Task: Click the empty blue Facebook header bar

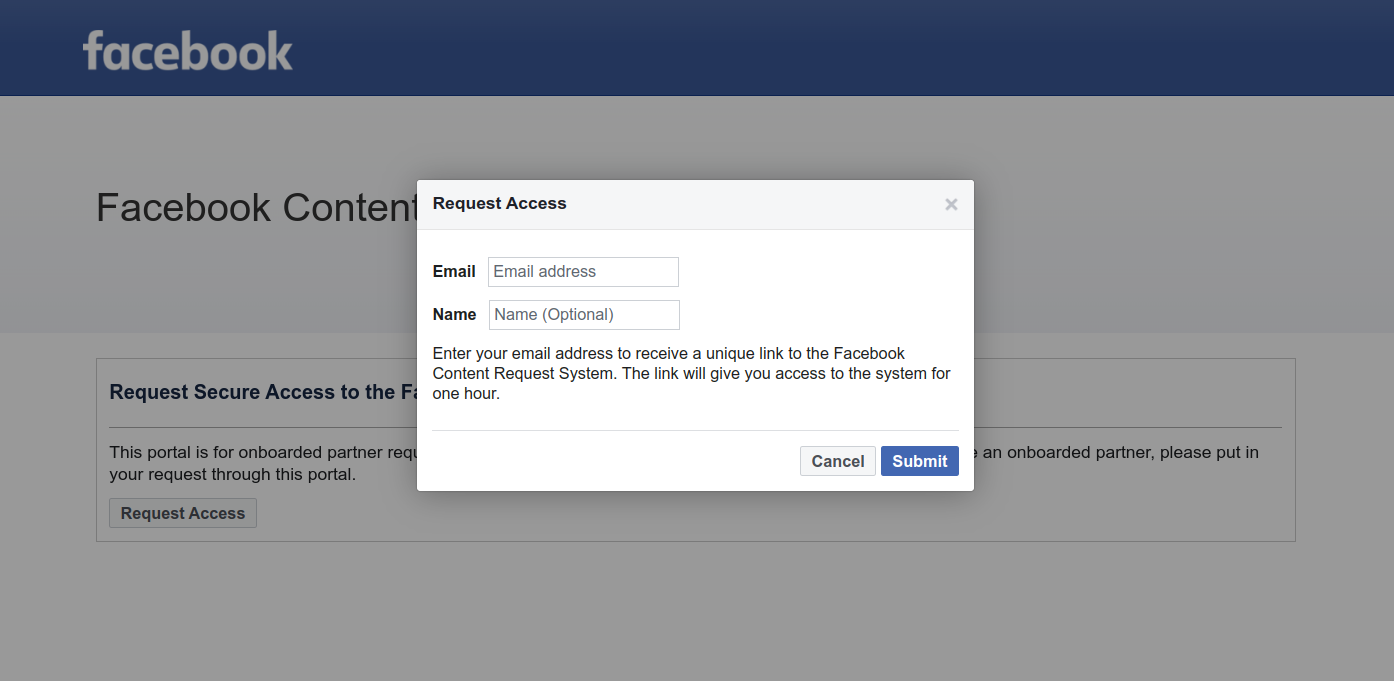Action: click(800, 48)
